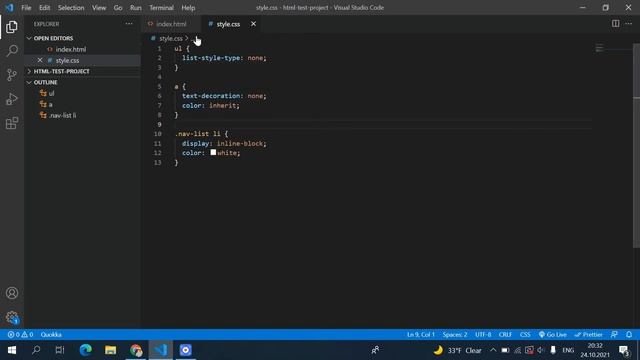
Task: Switch to the index.html tab
Action: pyautogui.click(x=171, y=24)
